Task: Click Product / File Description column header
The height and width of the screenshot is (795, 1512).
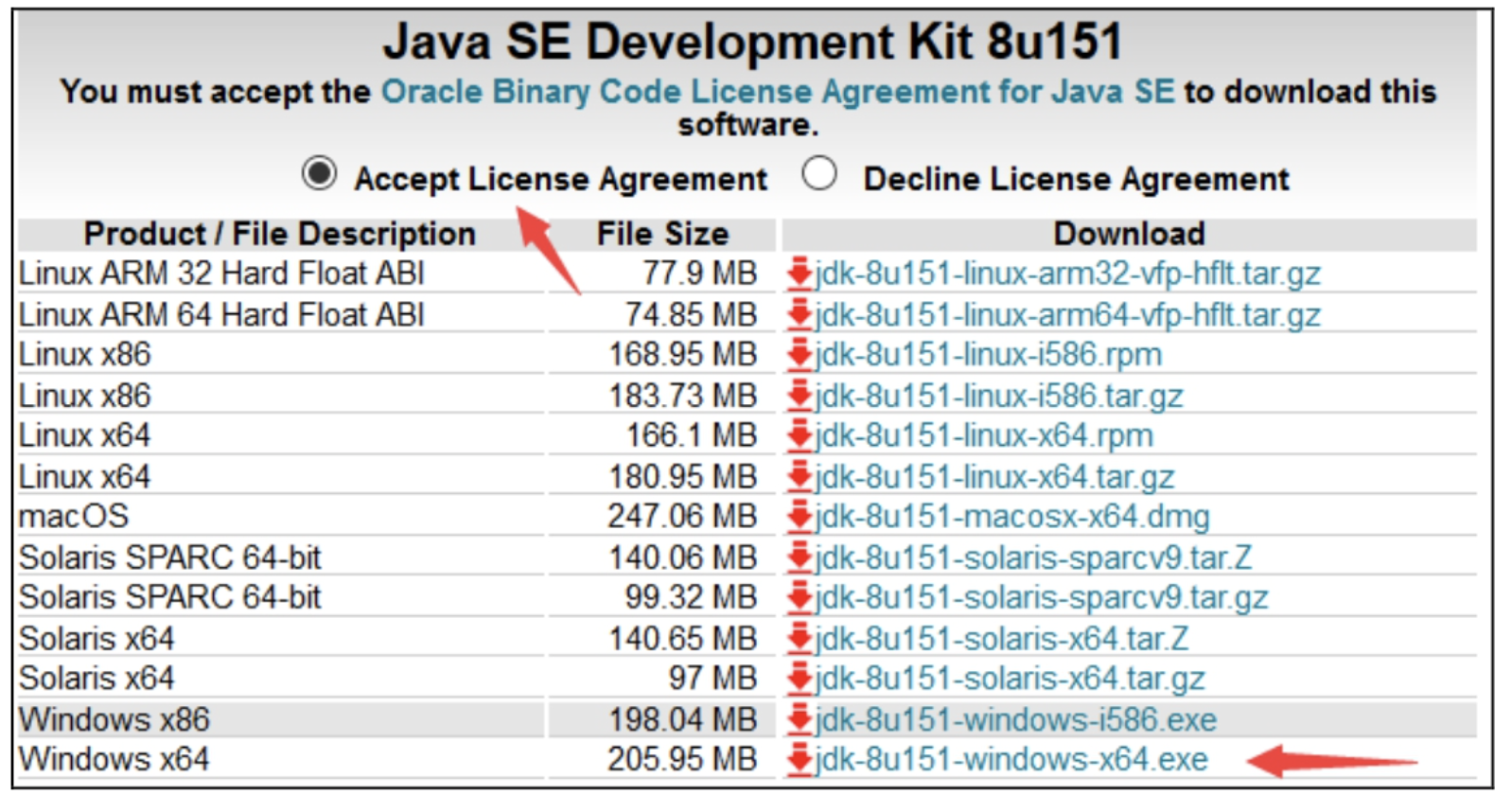Action: coord(280,234)
